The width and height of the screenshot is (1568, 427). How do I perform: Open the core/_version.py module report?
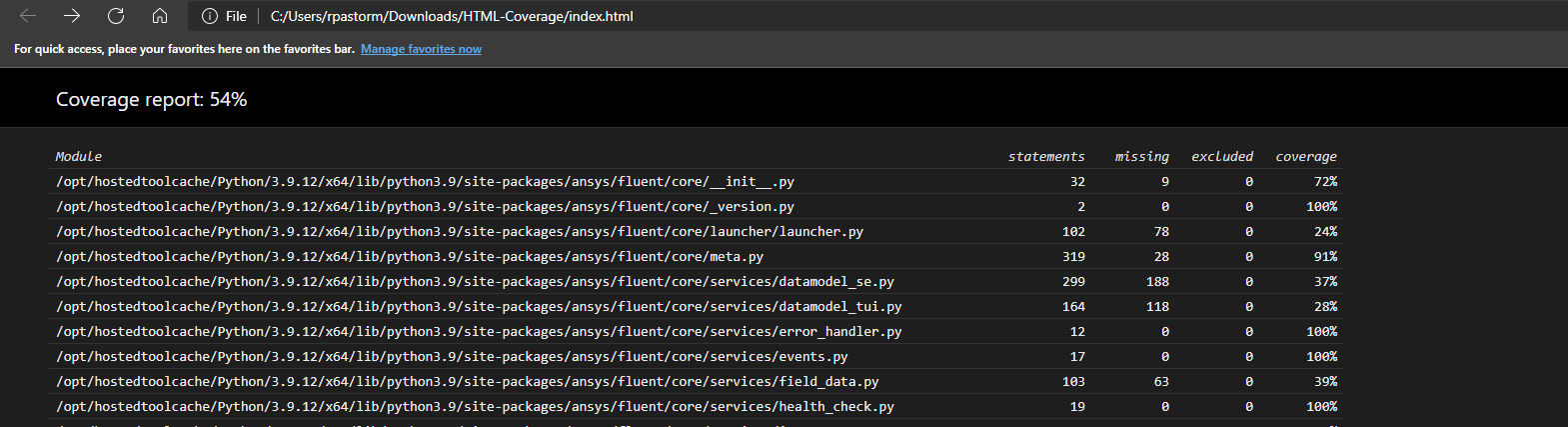point(425,206)
